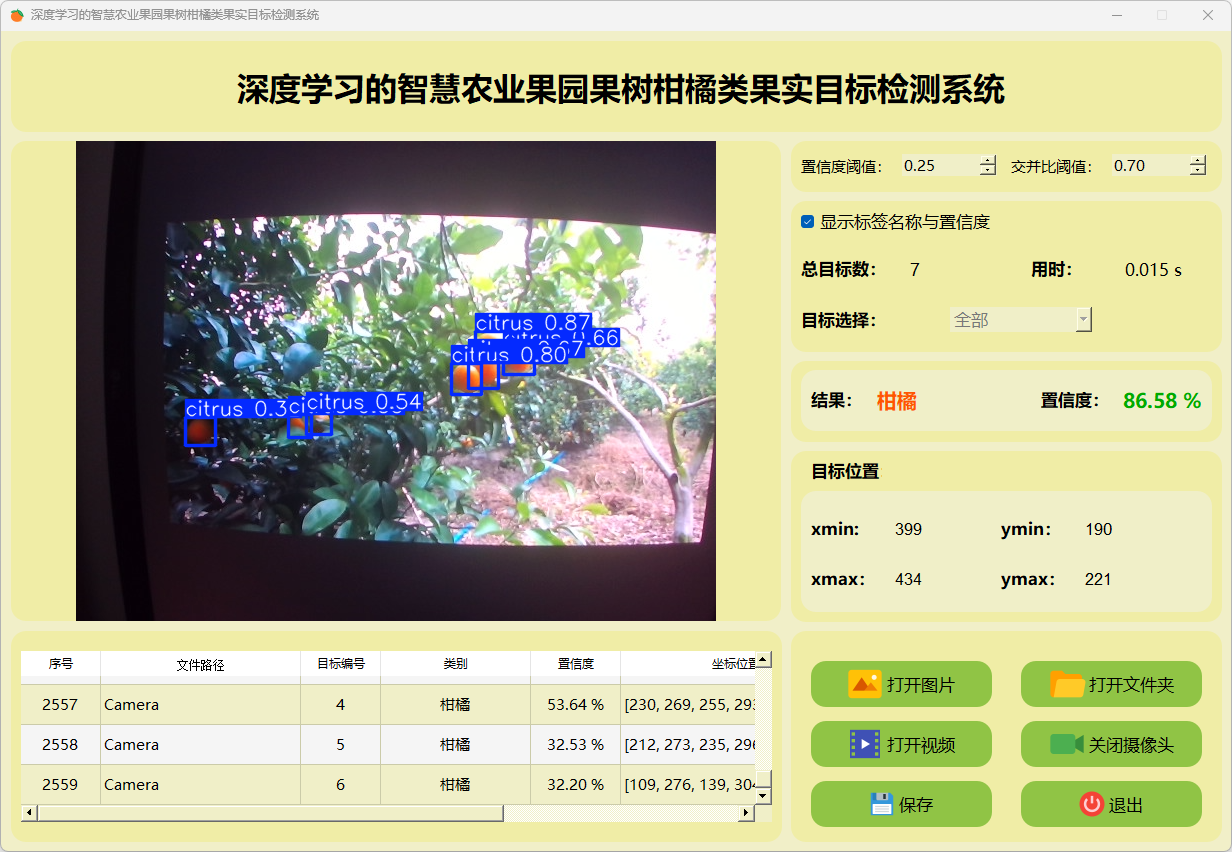
Task: Click the floppy disk save icon
Action: tap(881, 804)
